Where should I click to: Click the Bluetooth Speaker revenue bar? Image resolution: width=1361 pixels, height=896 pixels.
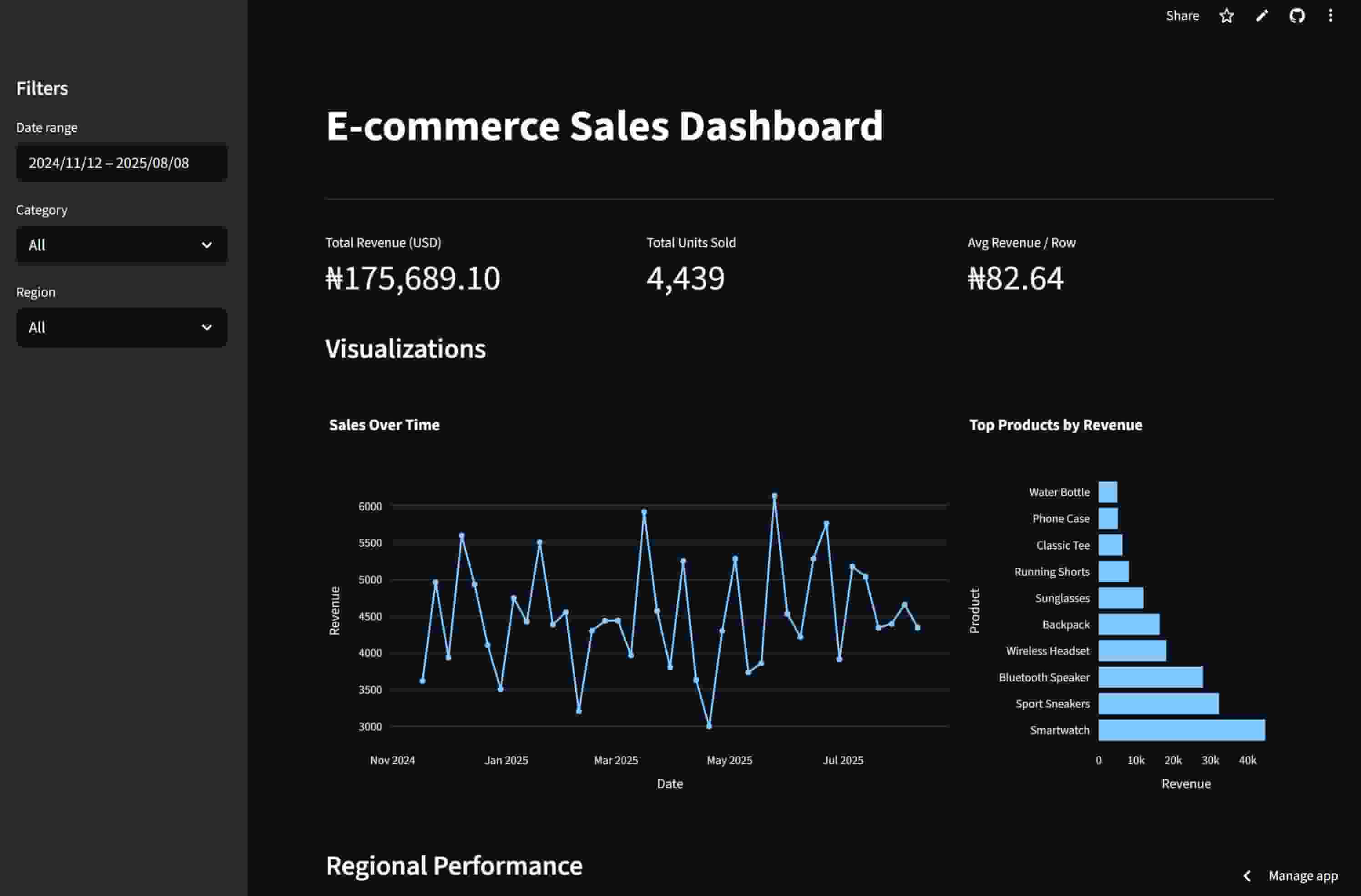pyautogui.click(x=1150, y=678)
